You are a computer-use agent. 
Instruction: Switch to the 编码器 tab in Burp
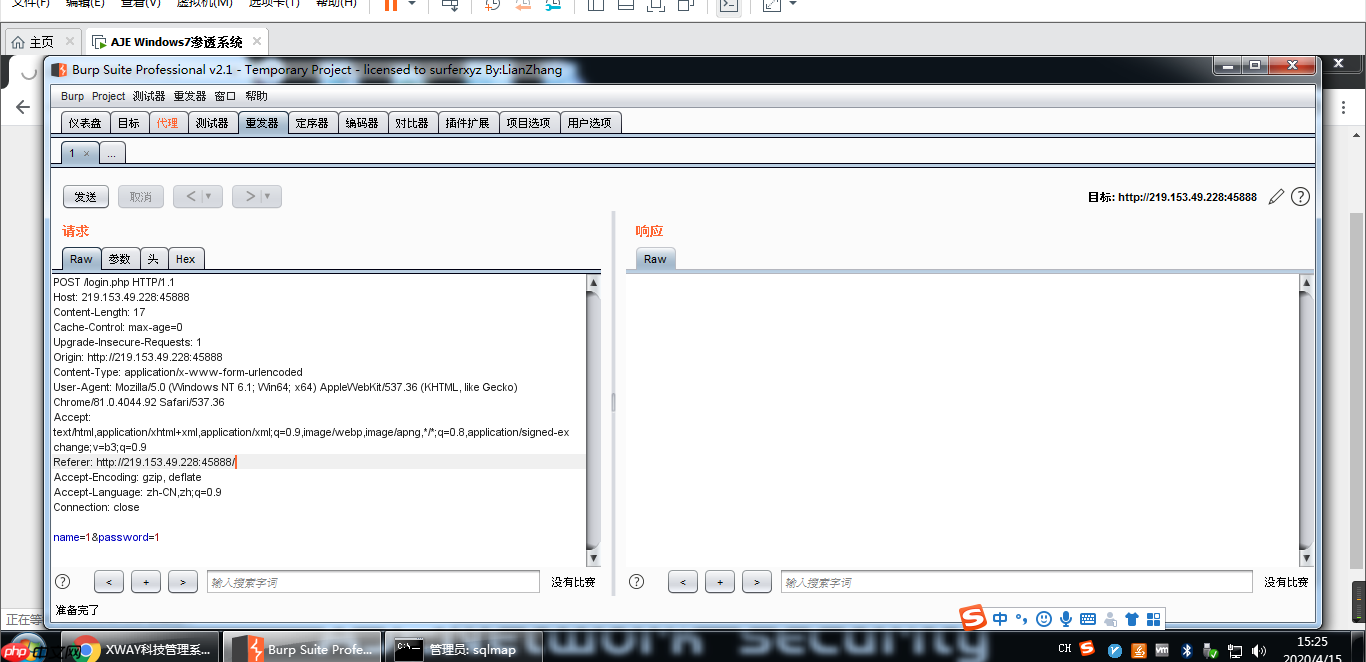(363, 121)
